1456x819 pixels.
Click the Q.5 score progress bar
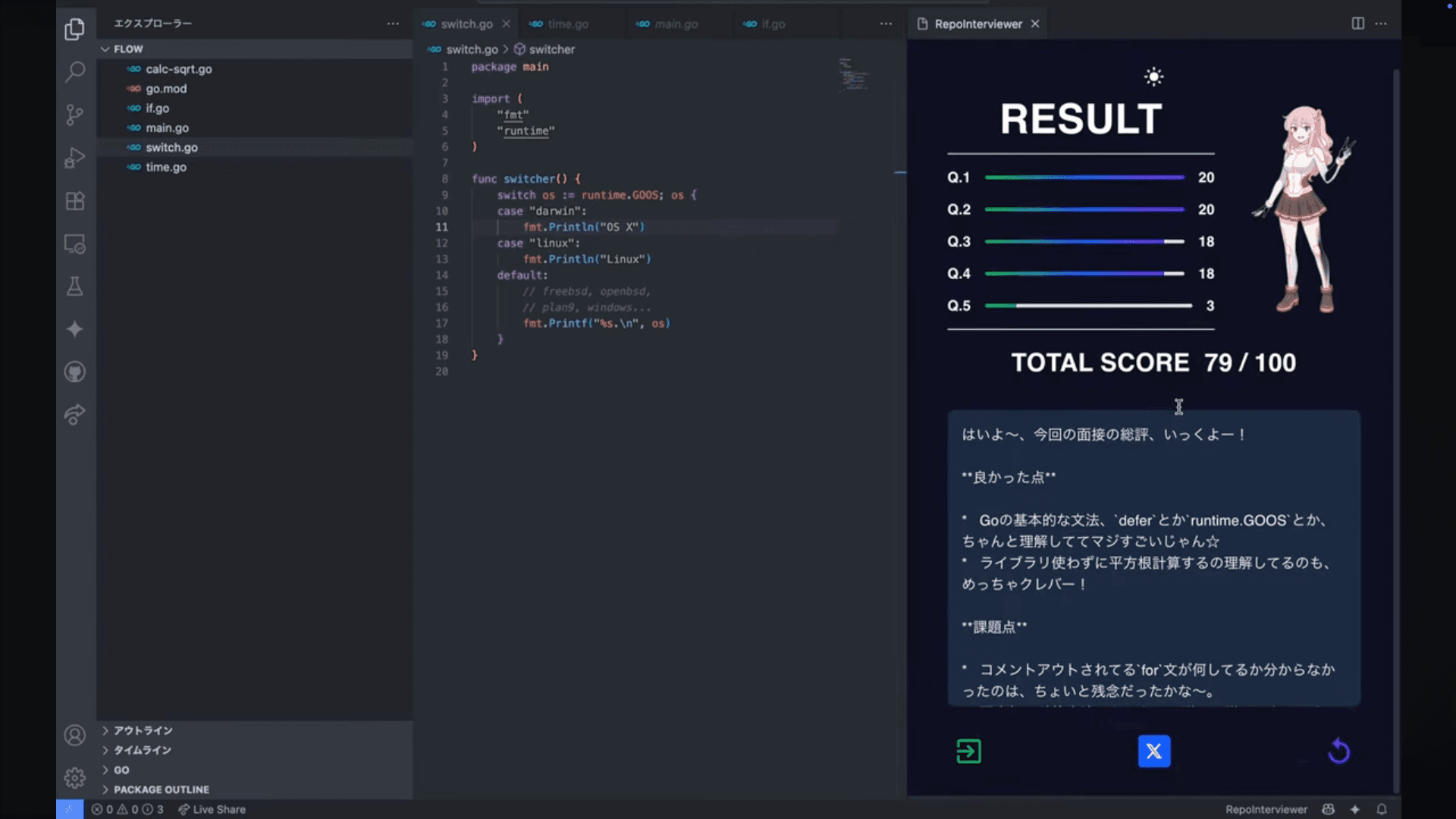1087,306
